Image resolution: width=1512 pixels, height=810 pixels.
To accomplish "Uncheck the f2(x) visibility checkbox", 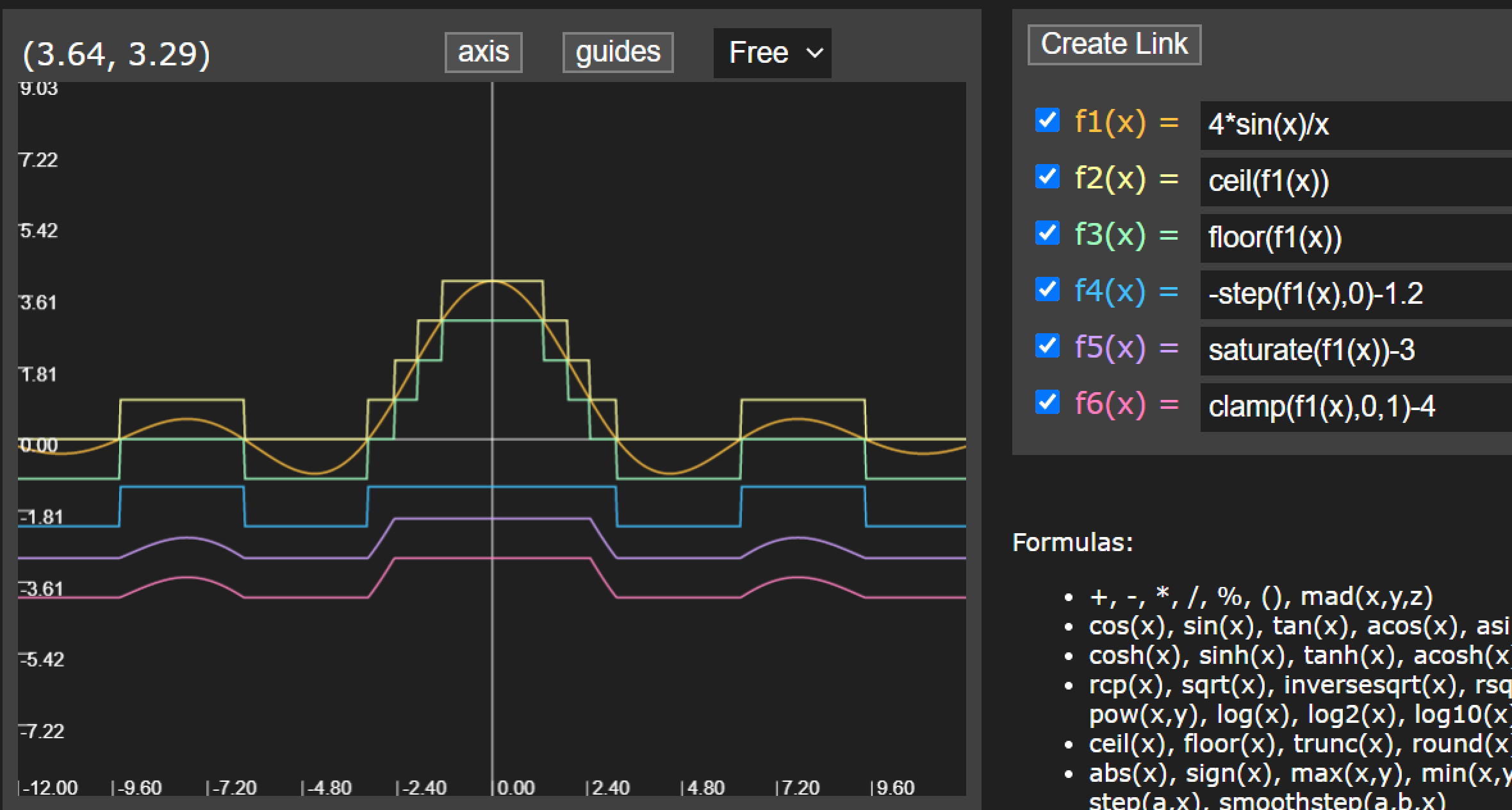I will point(1047,176).
